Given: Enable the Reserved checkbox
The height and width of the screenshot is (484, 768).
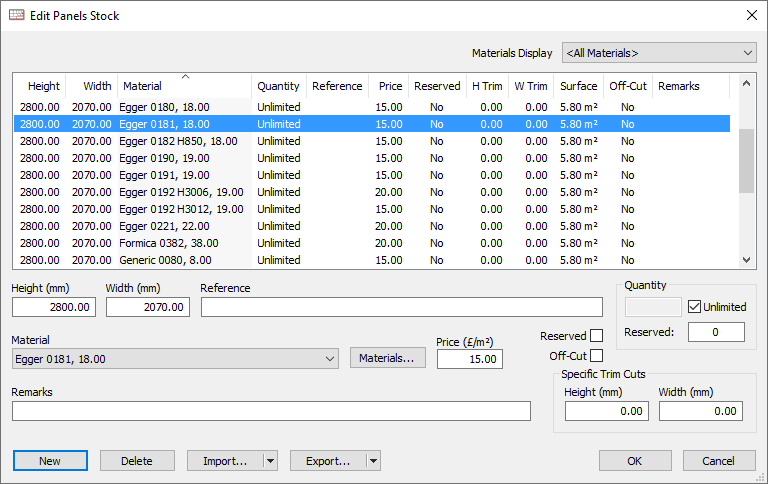Looking at the screenshot, I should click(x=597, y=336).
